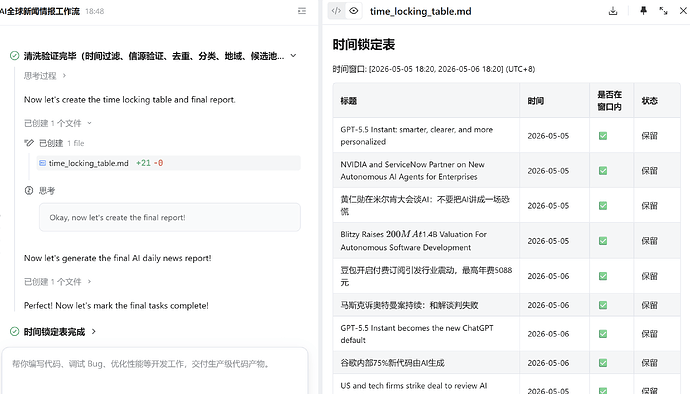Expand the 思考过程 section
The width and height of the screenshot is (690, 394).
[x=45, y=76]
